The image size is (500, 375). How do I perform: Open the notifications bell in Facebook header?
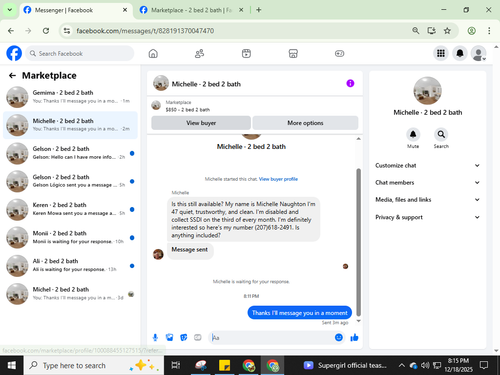coord(460,53)
